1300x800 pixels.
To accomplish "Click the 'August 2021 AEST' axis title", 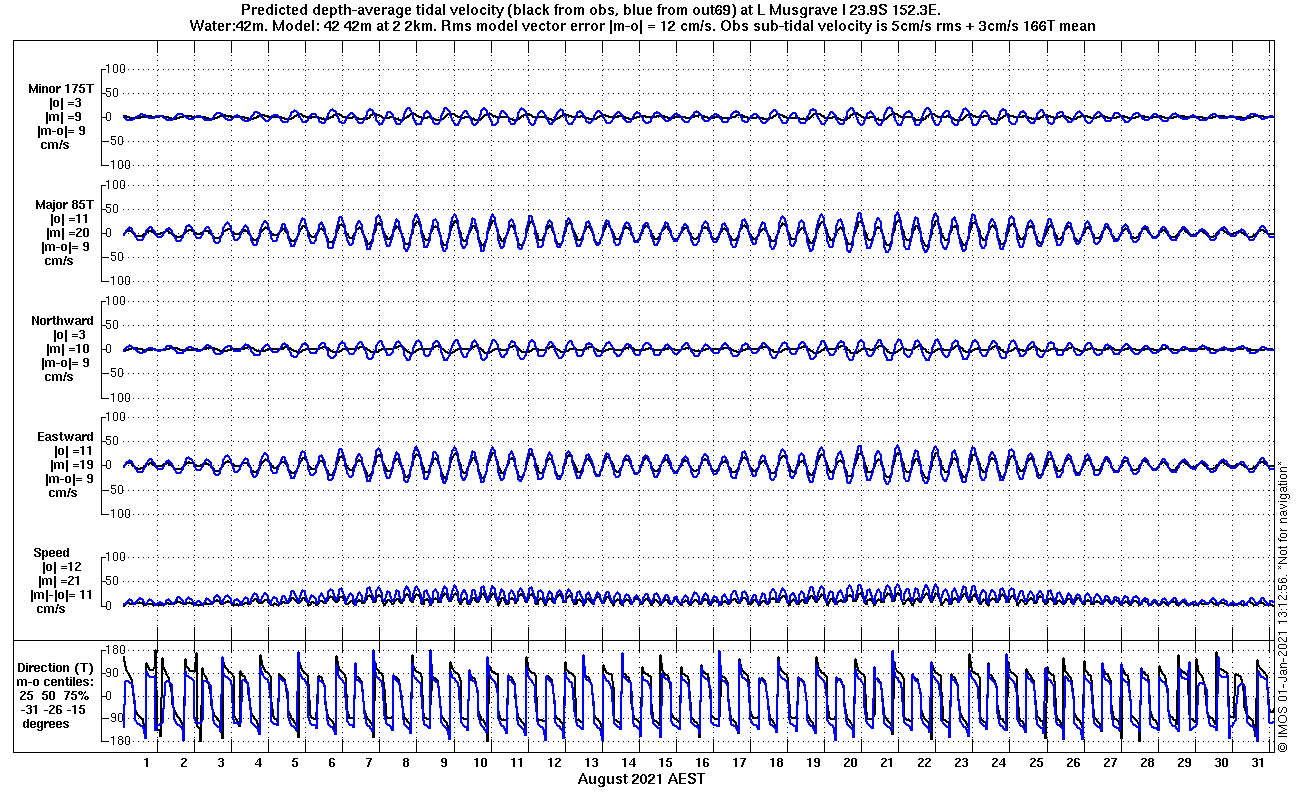I will [641, 778].
